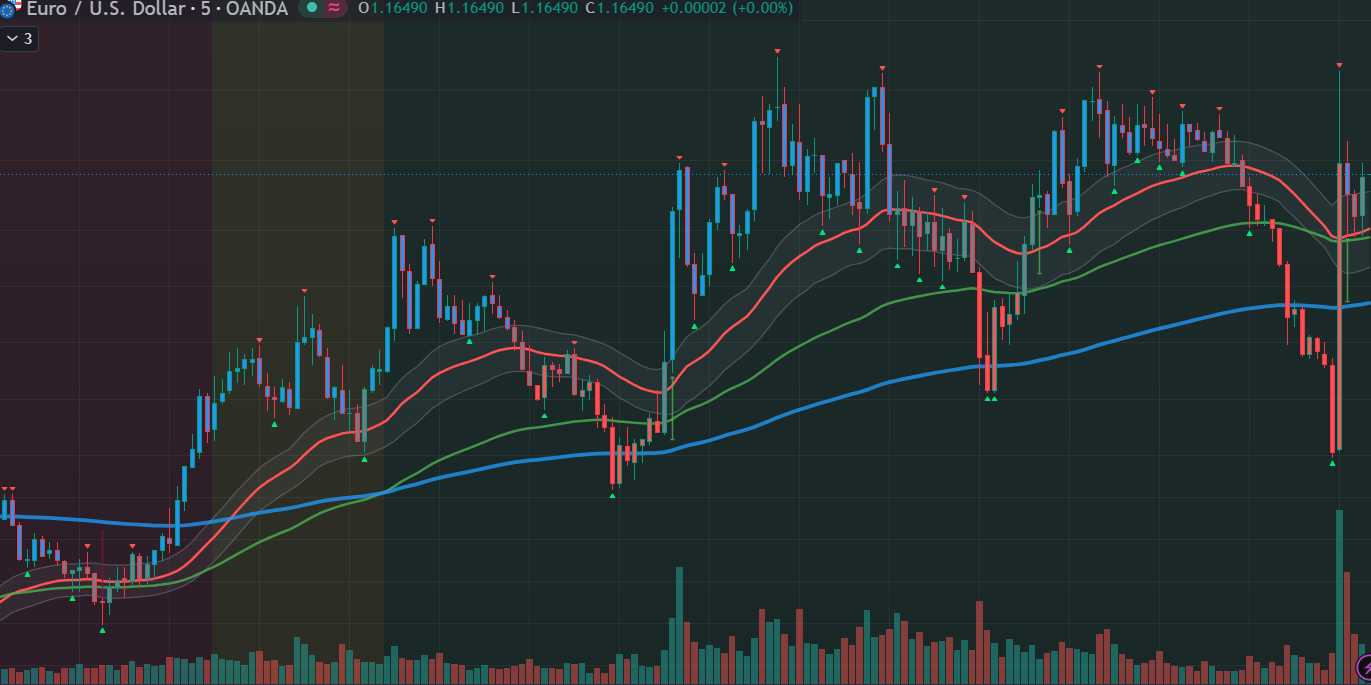Screen dimensions: 1371x685
Task: Click the purple lightning bolt icon
Action: pyautogui.click(x=1365, y=666)
